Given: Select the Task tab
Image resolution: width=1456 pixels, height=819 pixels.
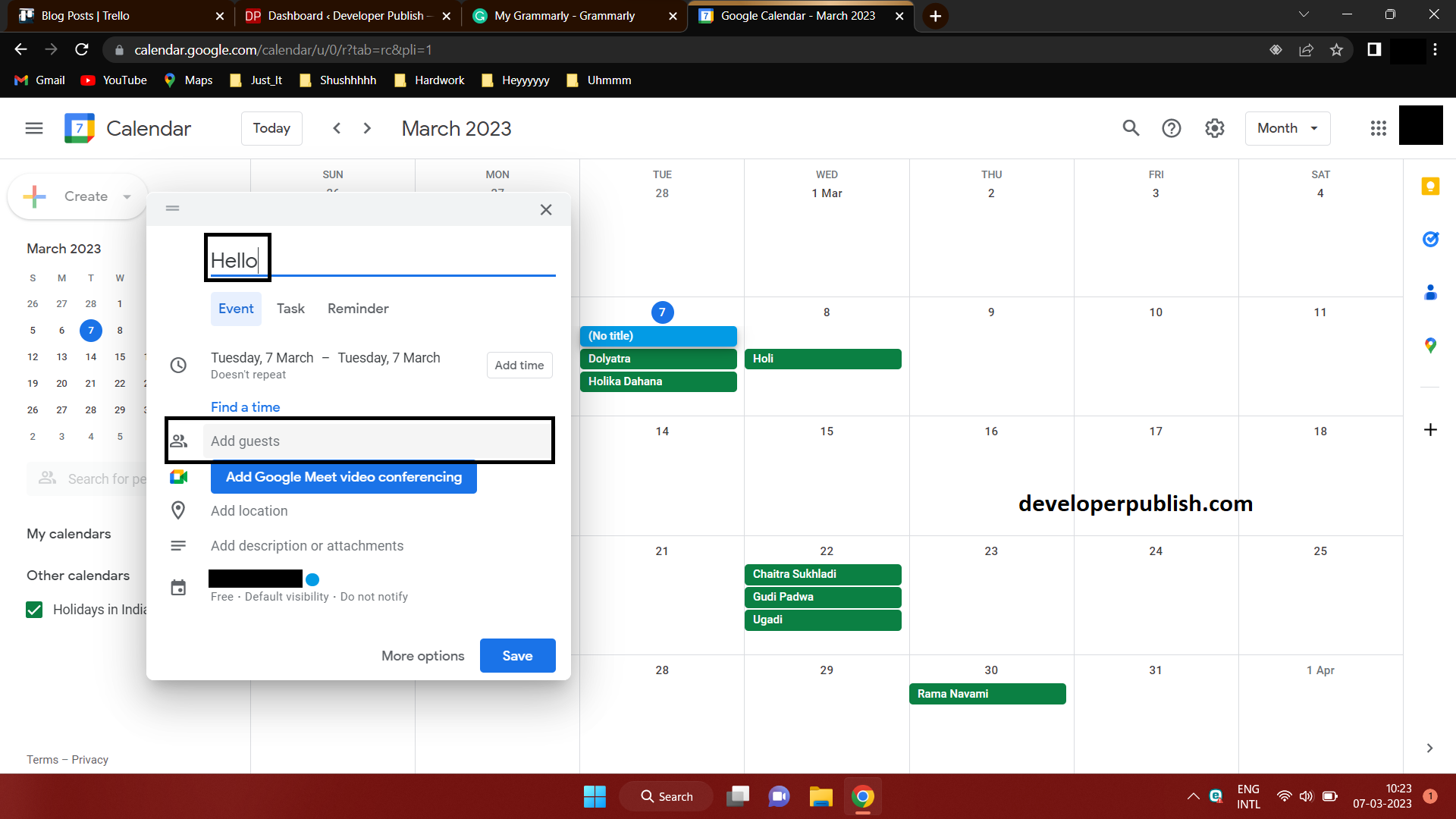Looking at the screenshot, I should (x=290, y=308).
